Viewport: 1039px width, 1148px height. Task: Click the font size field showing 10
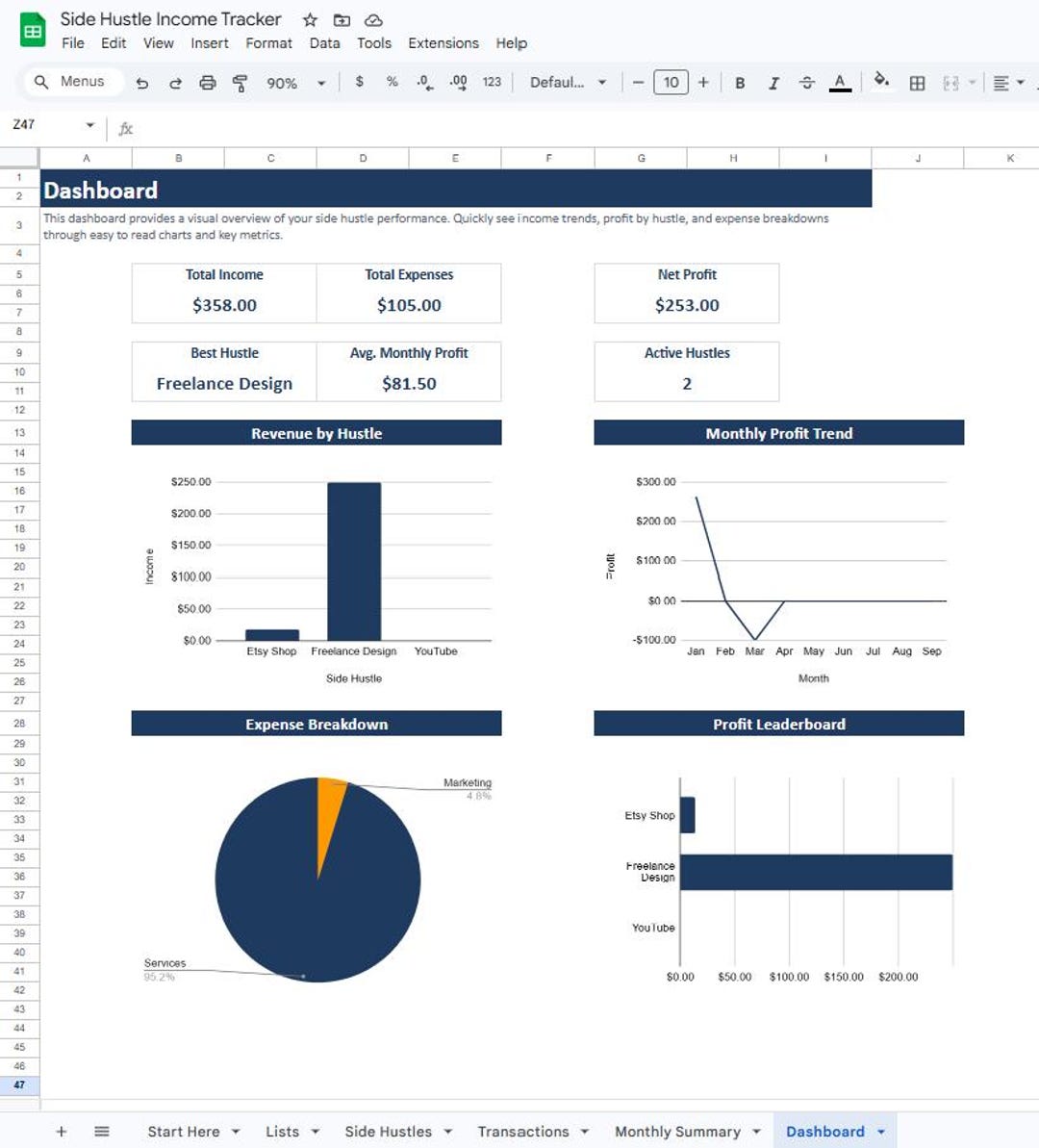click(x=671, y=82)
